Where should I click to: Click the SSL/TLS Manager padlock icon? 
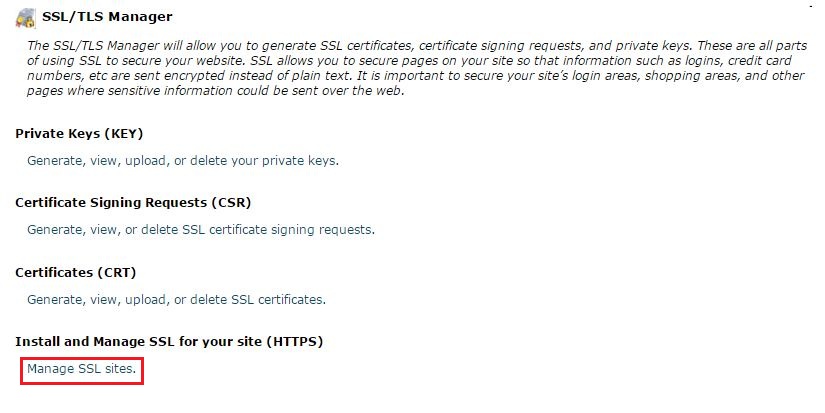pyautogui.click(x=26, y=17)
